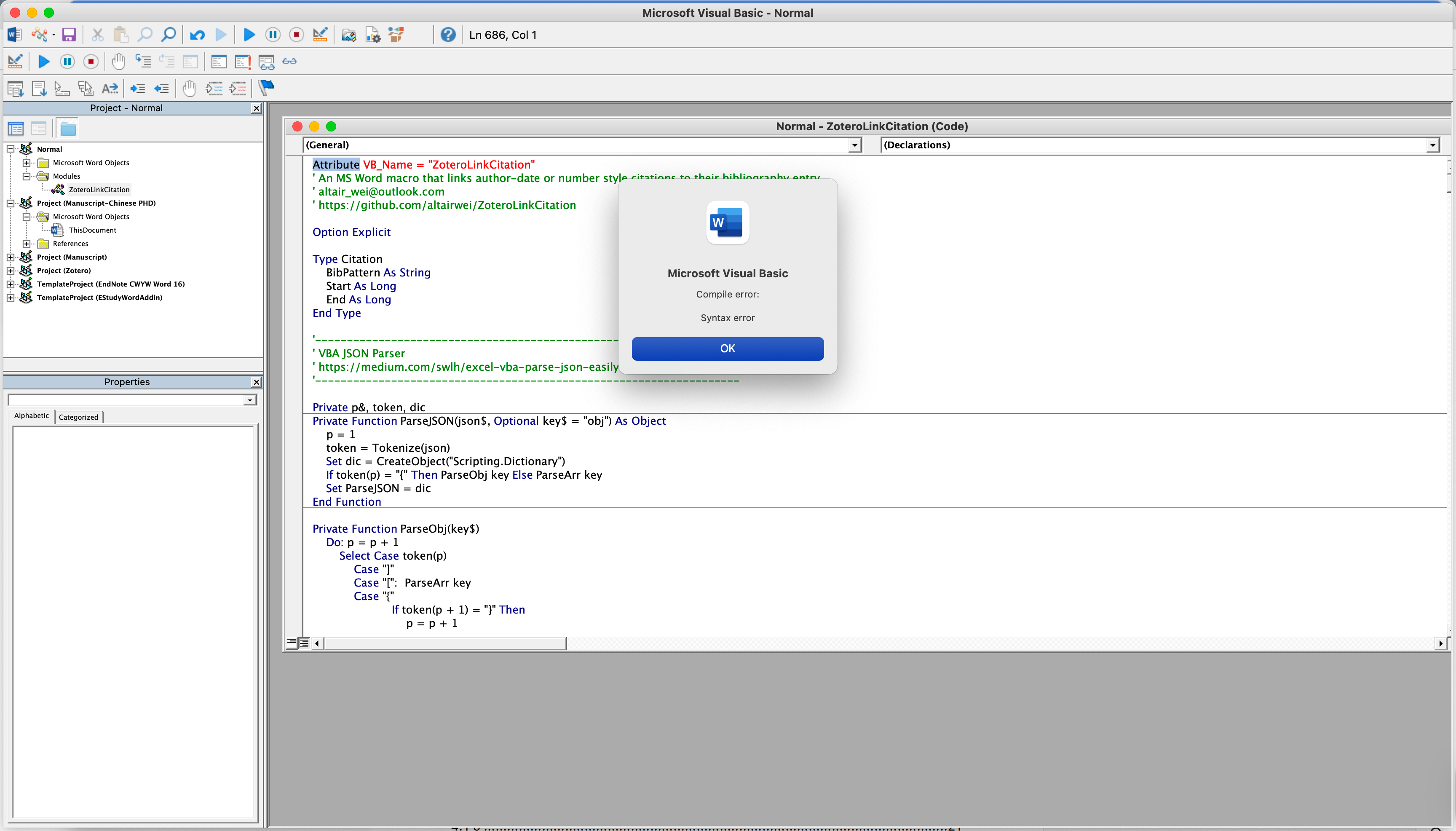1456x831 pixels.
Task: Dismiss the compile error with OK
Action: (x=728, y=348)
